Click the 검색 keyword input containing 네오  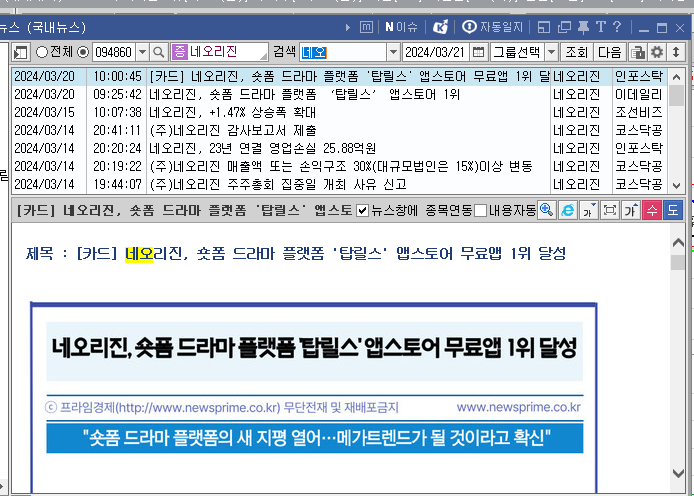343,52
